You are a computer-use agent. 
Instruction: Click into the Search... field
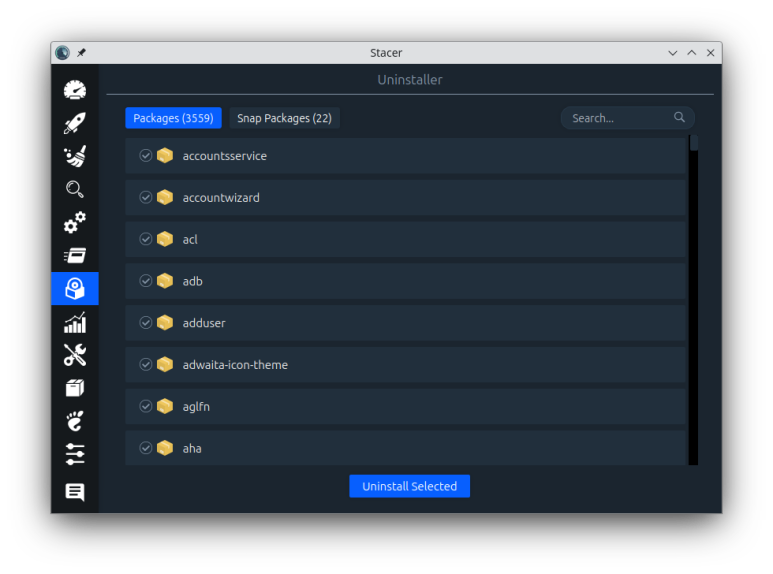pyautogui.click(x=628, y=118)
